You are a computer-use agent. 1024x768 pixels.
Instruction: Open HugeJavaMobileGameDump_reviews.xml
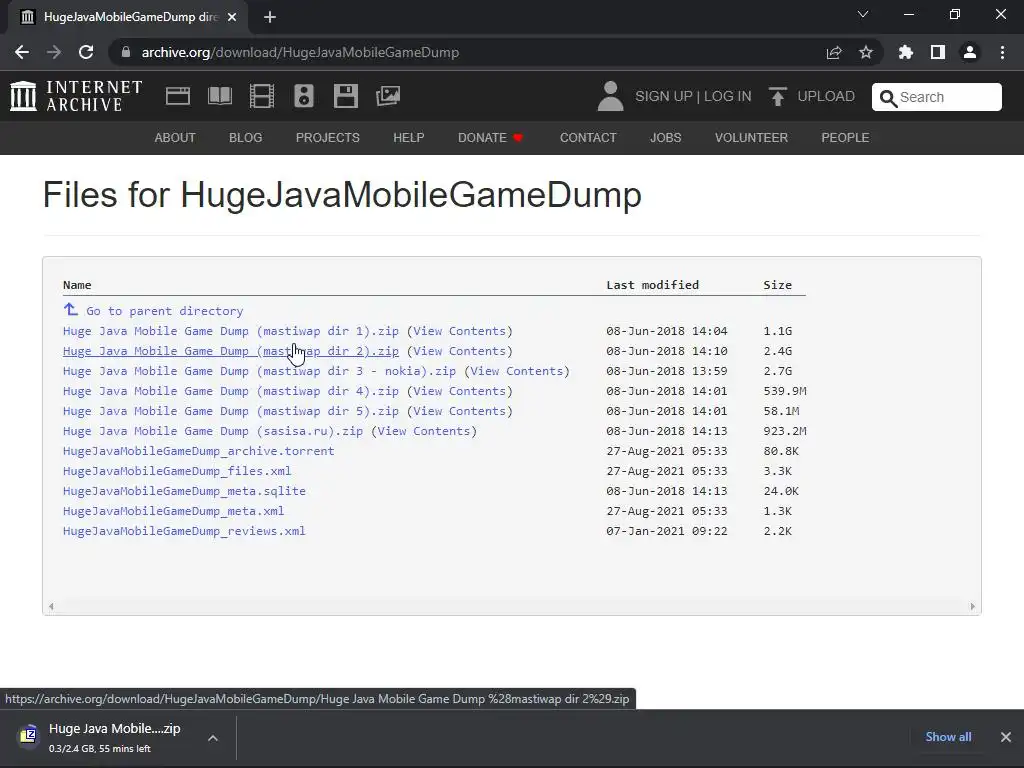[184, 531]
